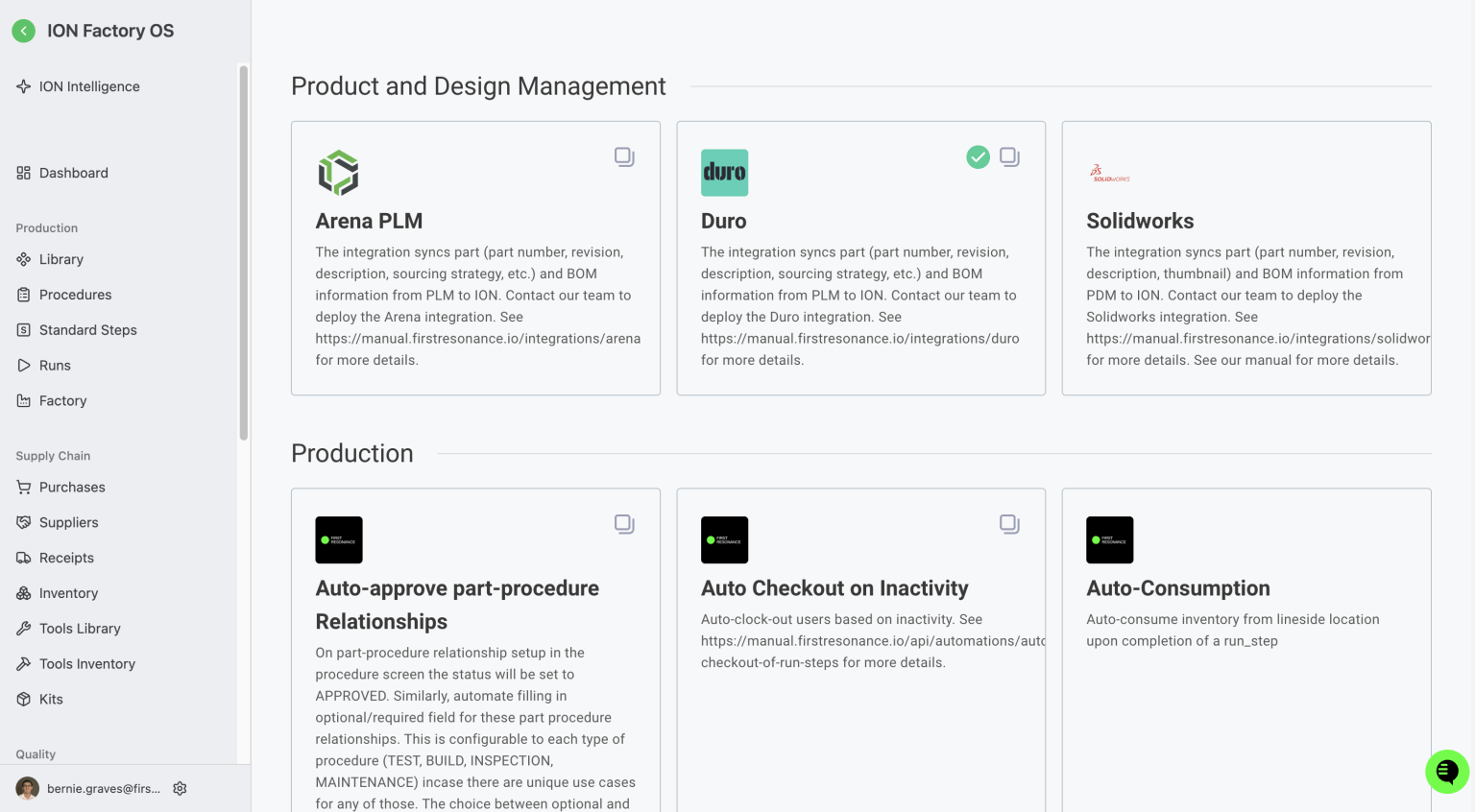Click copy icon on Auto-approve card
Screen dimensions: 1475x812
coord(624,524)
